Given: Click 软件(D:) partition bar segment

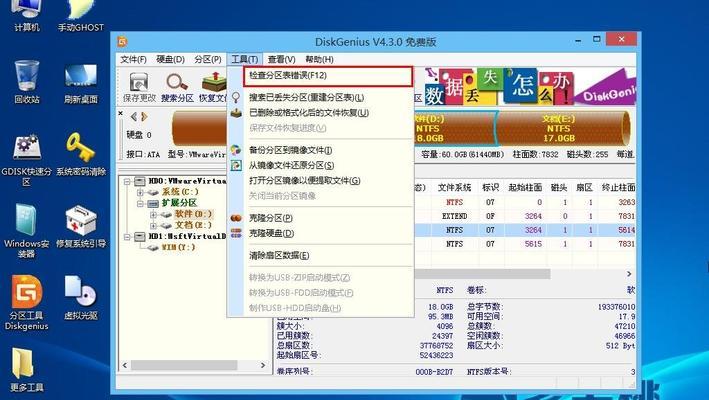Looking at the screenshot, I should tap(455, 128).
